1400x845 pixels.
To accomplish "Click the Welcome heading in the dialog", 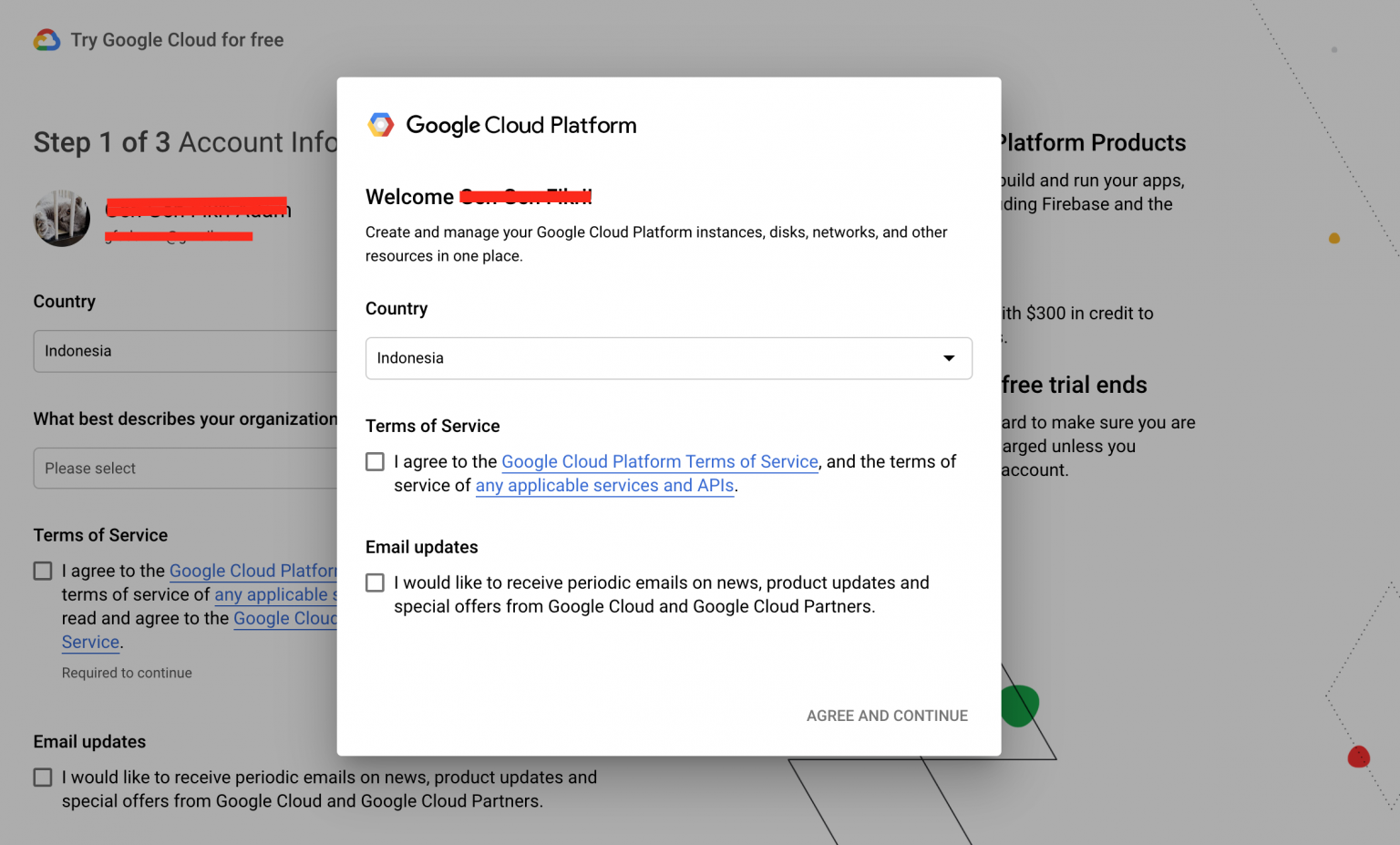I will pyautogui.click(x=410, y=197).
